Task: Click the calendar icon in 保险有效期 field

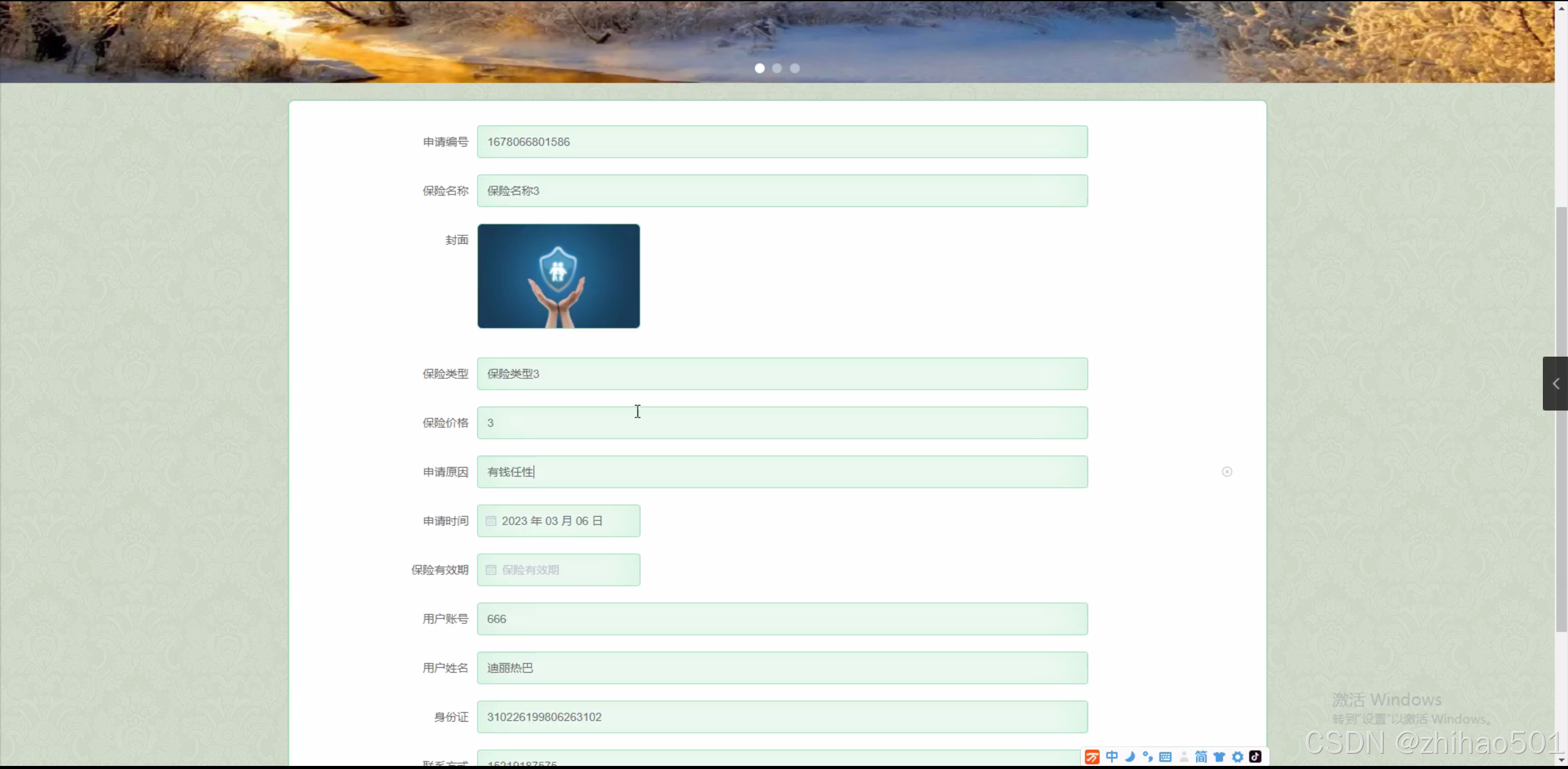Action: [x=491, y=569]
